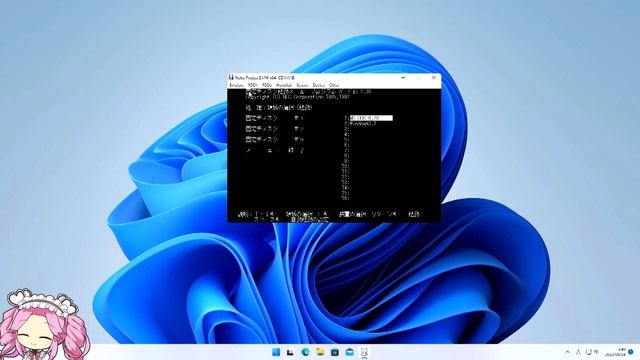Click the メニュー終了 option

(x=275, y=150)
